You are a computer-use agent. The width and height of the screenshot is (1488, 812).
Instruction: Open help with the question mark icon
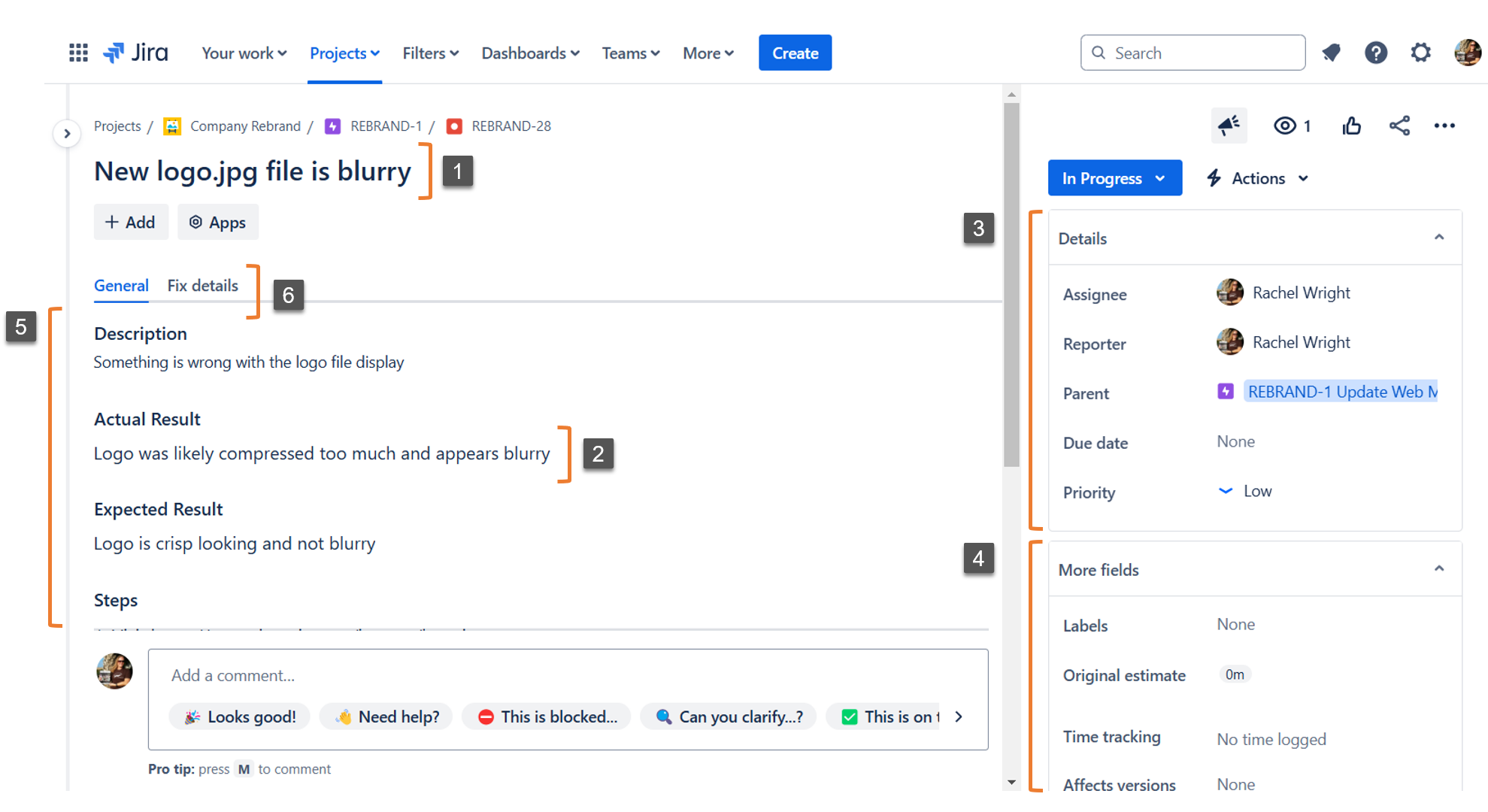click(1376, 53)
